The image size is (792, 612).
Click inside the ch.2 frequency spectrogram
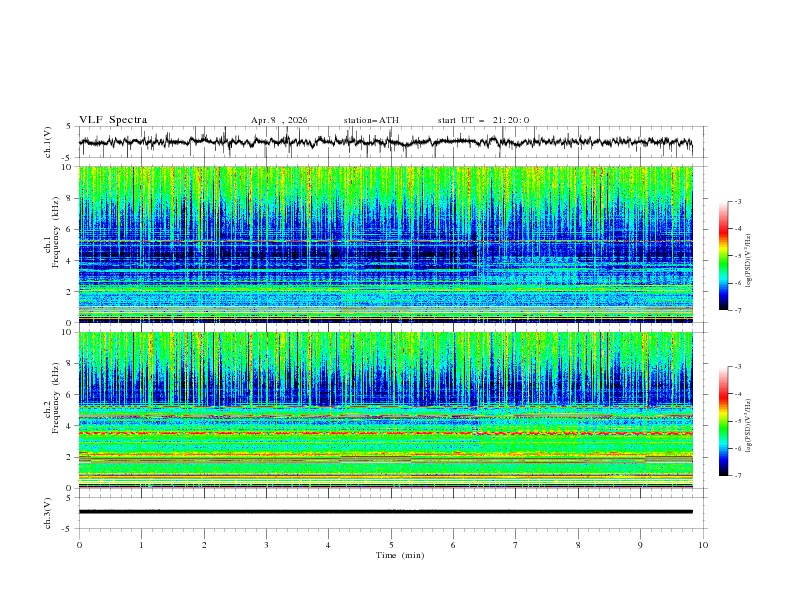(385, 410)
